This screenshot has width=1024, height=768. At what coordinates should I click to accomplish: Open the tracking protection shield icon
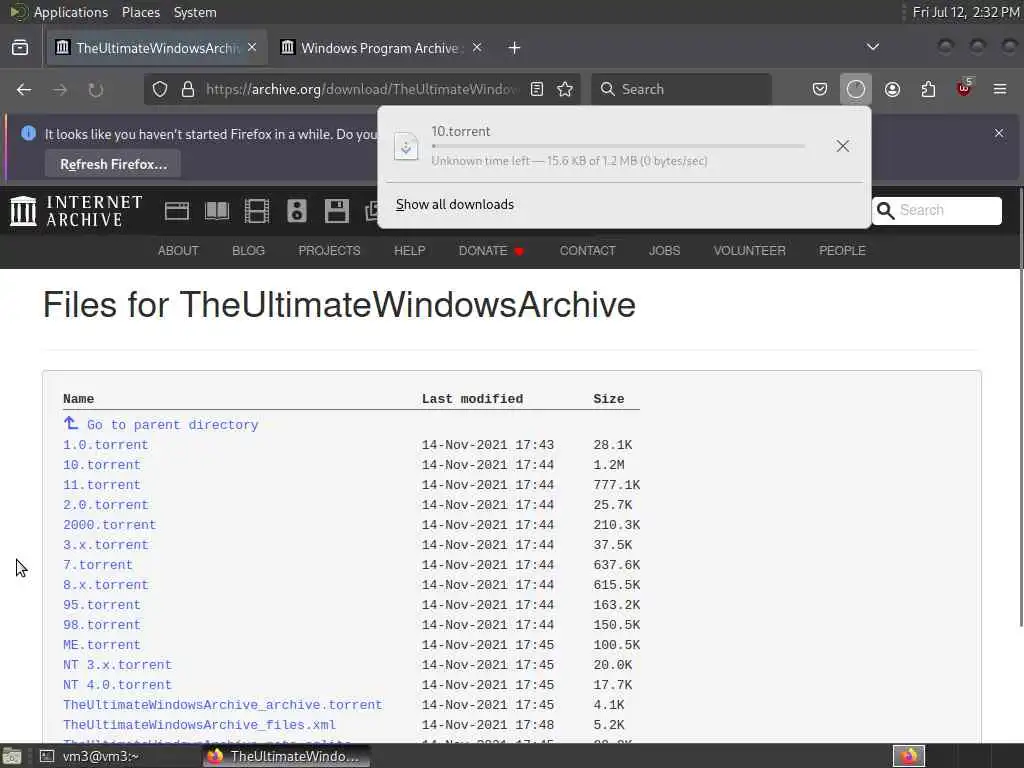160,89
